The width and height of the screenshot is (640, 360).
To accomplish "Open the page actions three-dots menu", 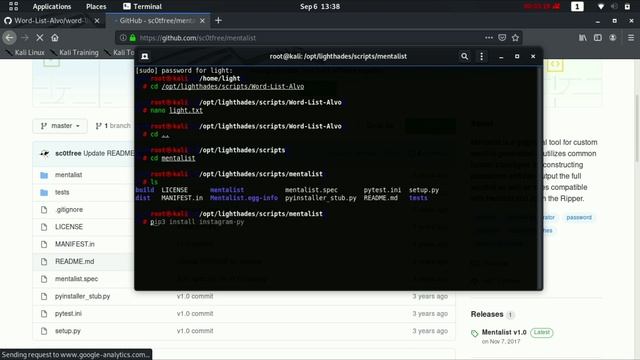I will click(489, 38).
